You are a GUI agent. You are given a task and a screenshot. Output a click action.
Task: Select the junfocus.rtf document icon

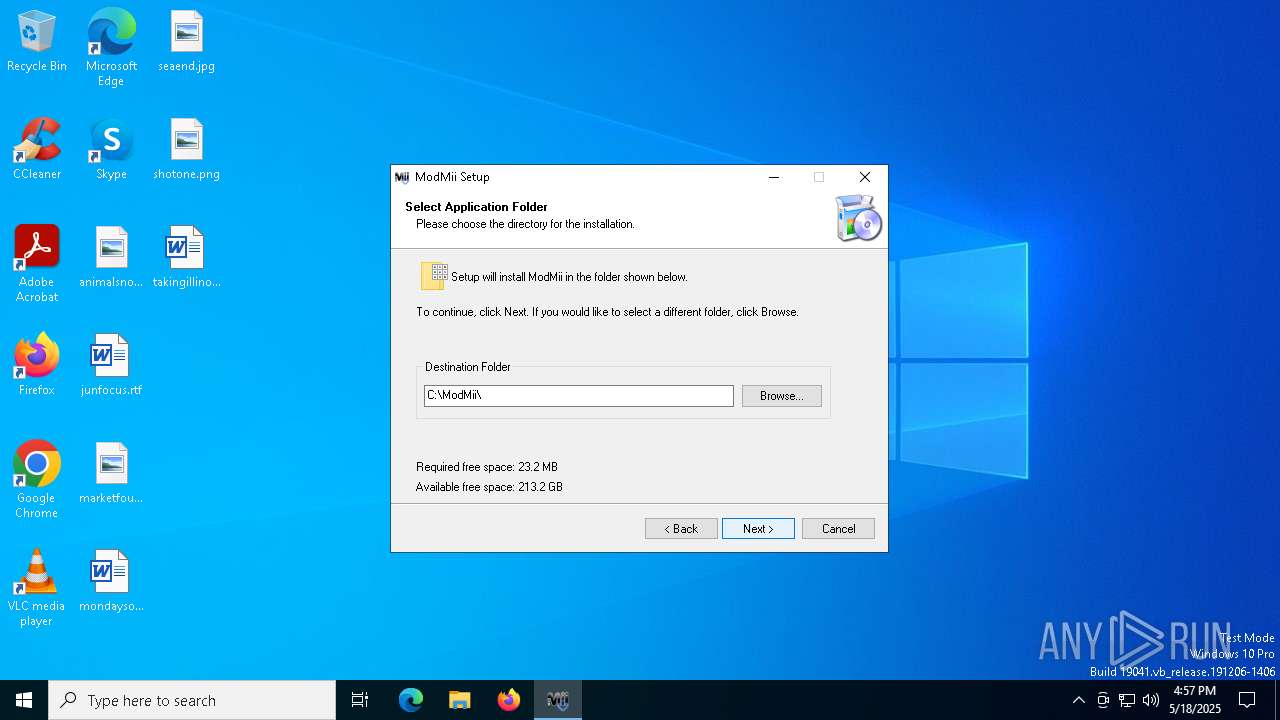click(x=111, y=365)
